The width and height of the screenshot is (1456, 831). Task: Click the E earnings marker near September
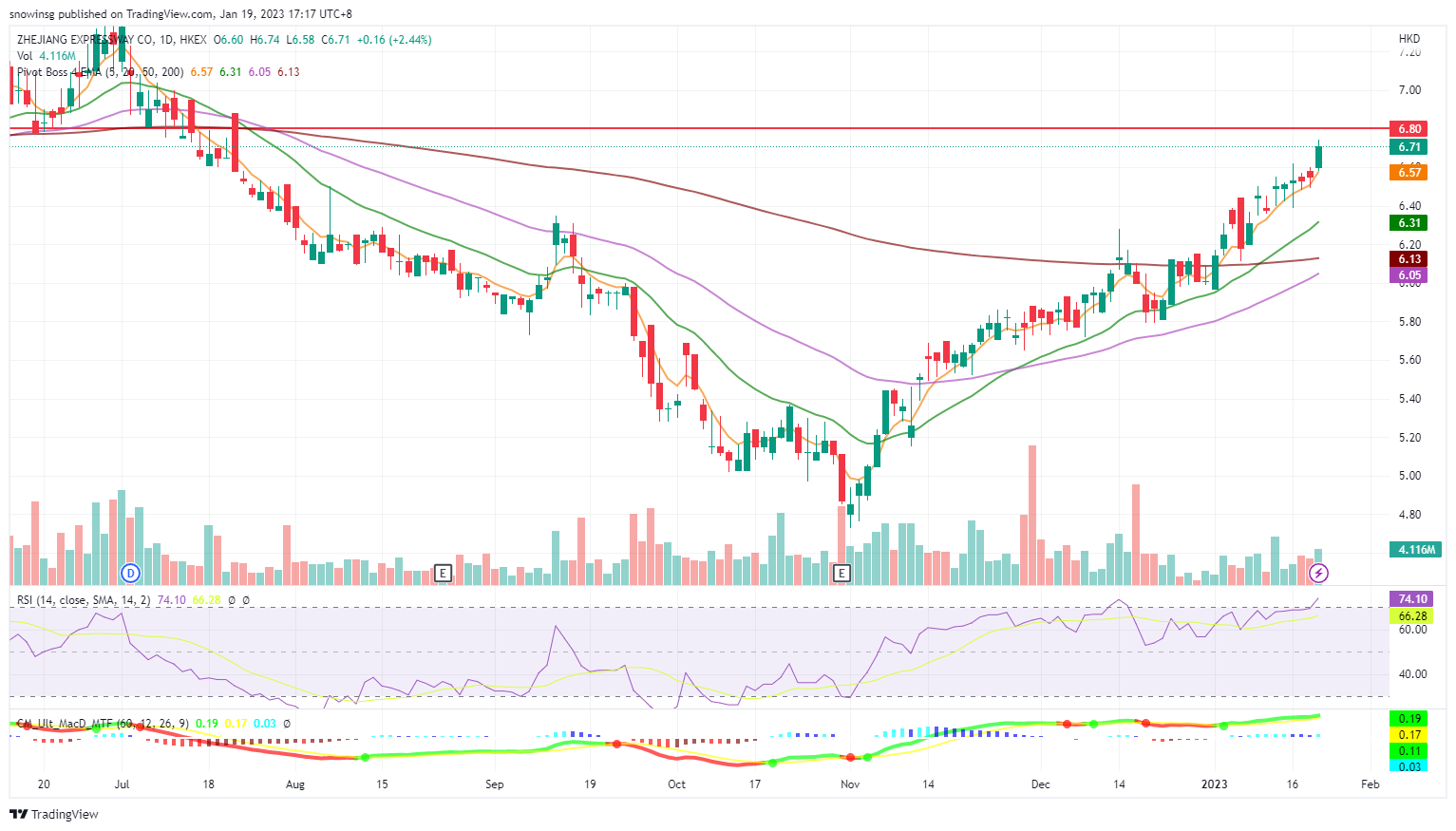[442, 573]
